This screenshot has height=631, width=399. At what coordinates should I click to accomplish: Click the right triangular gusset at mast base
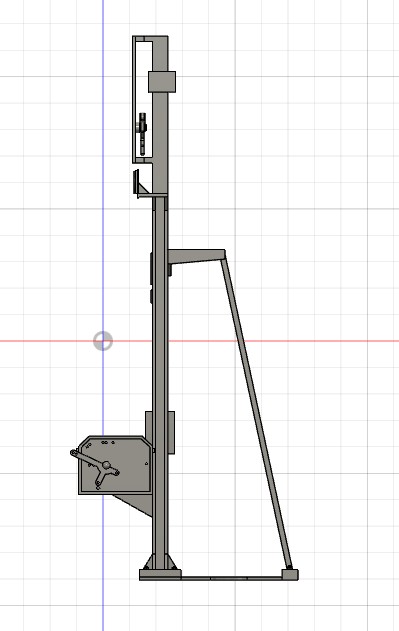pos(172,562)
